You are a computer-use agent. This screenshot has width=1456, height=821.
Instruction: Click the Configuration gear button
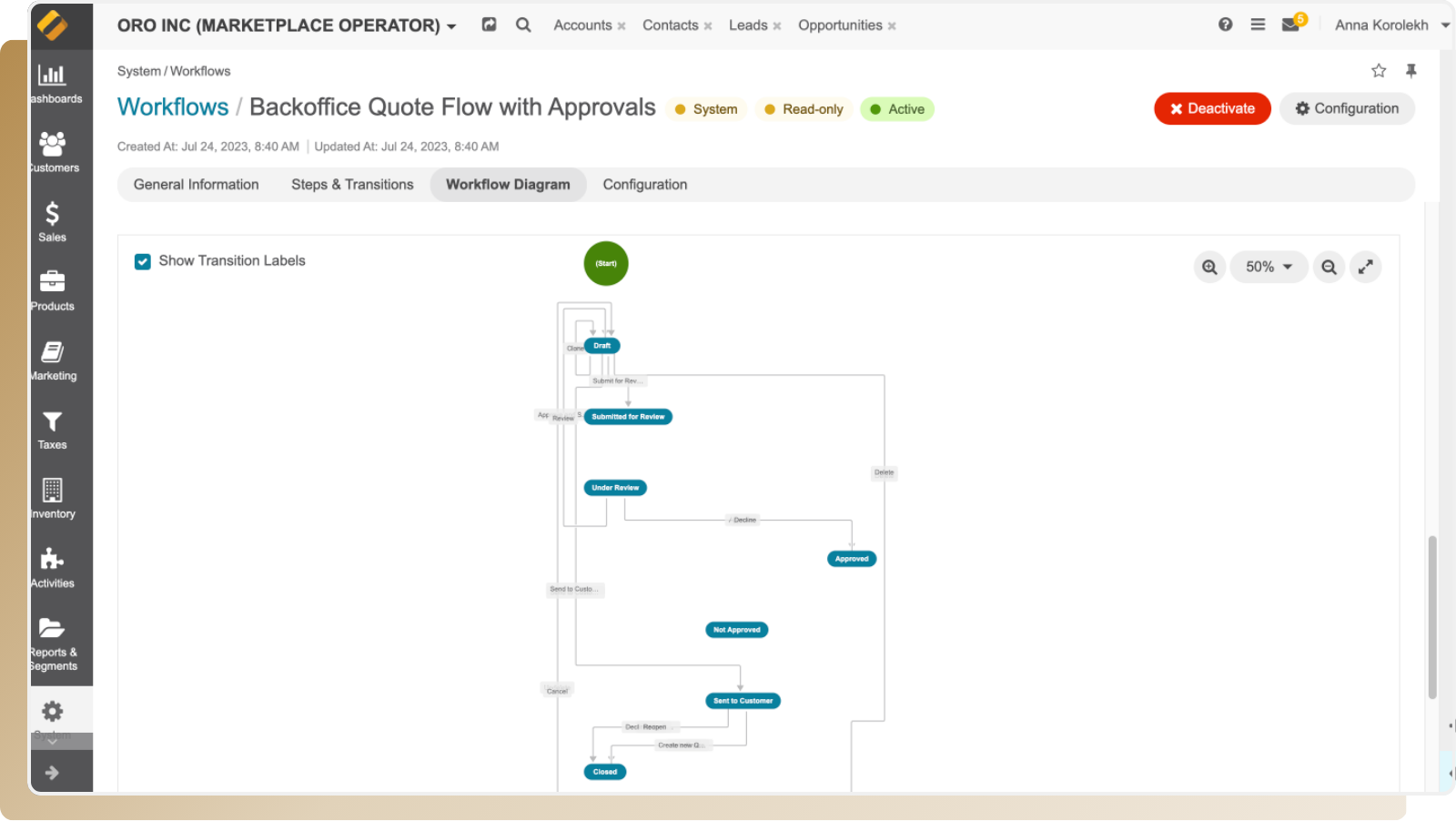tap(1347, 108)
